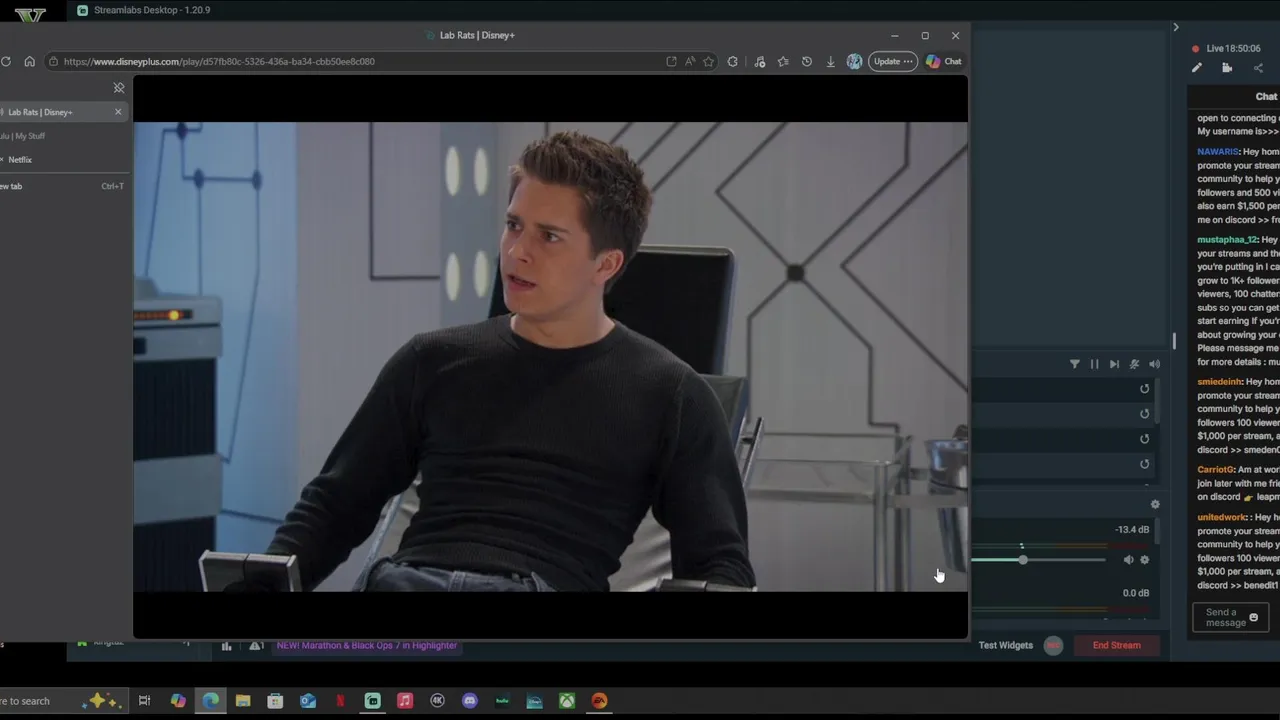The image size is (1280, 720).
Task: Open Copilot Chat in browser toolbar
Action: (x=943, y=61)
